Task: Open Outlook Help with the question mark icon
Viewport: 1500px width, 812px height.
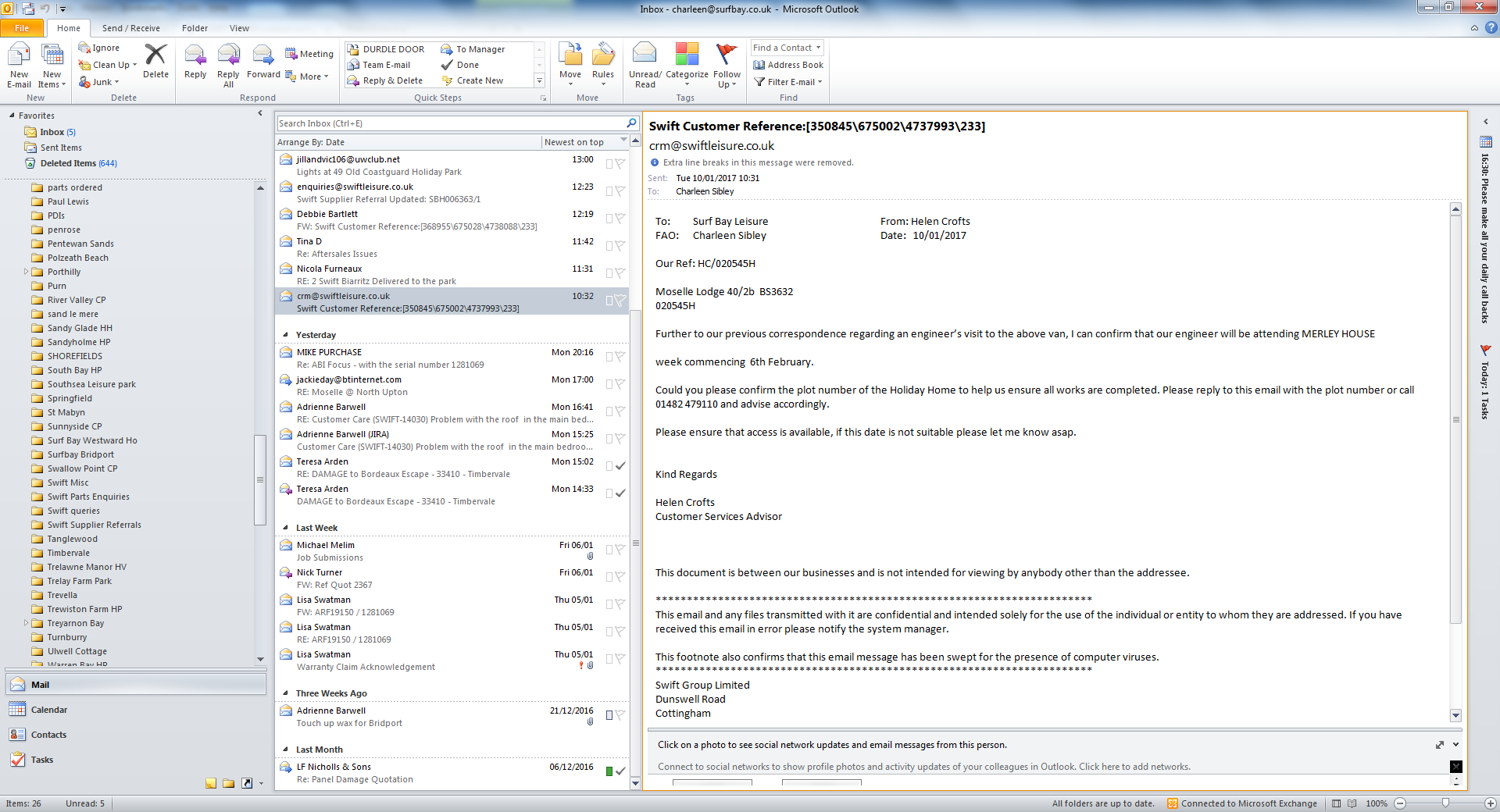Action: pos(1491,27)
